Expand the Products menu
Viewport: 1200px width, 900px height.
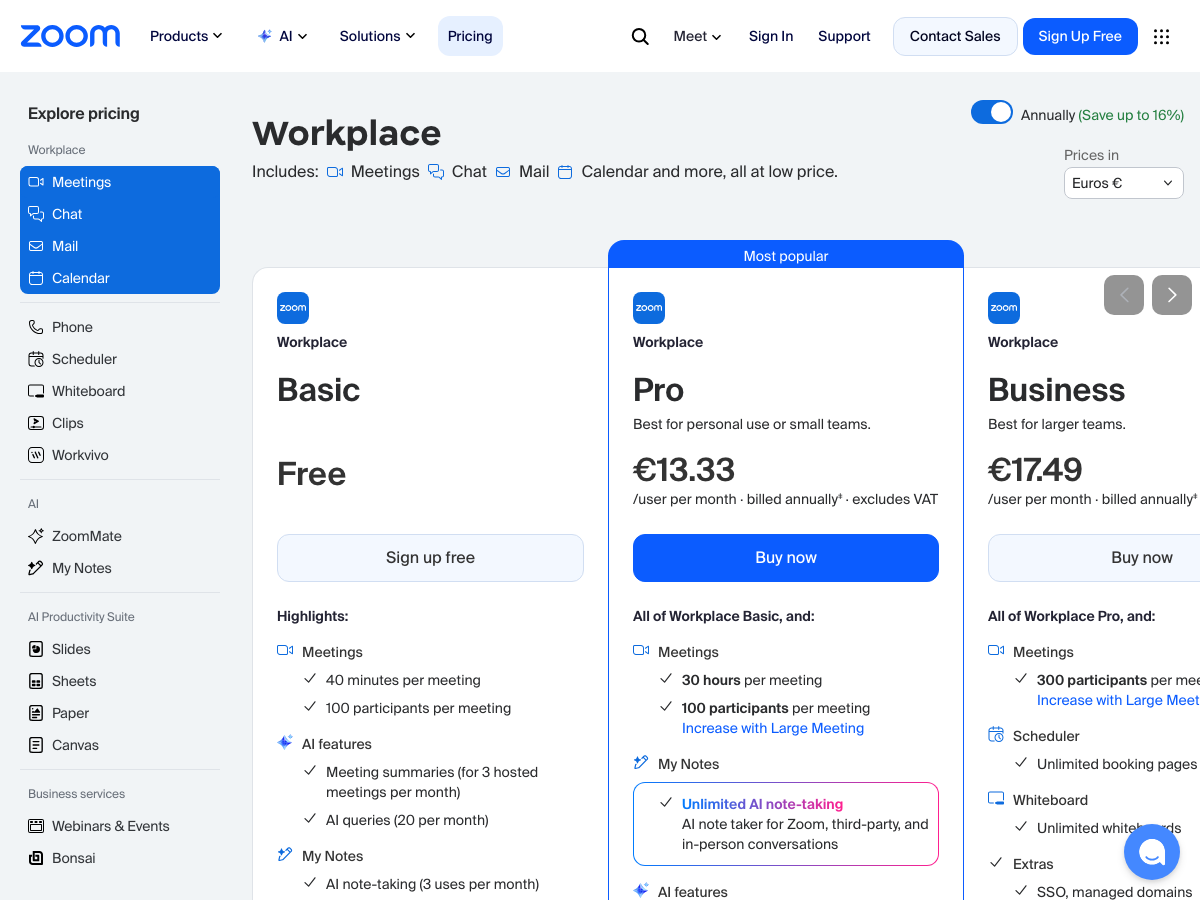click(x=186, y=36)
